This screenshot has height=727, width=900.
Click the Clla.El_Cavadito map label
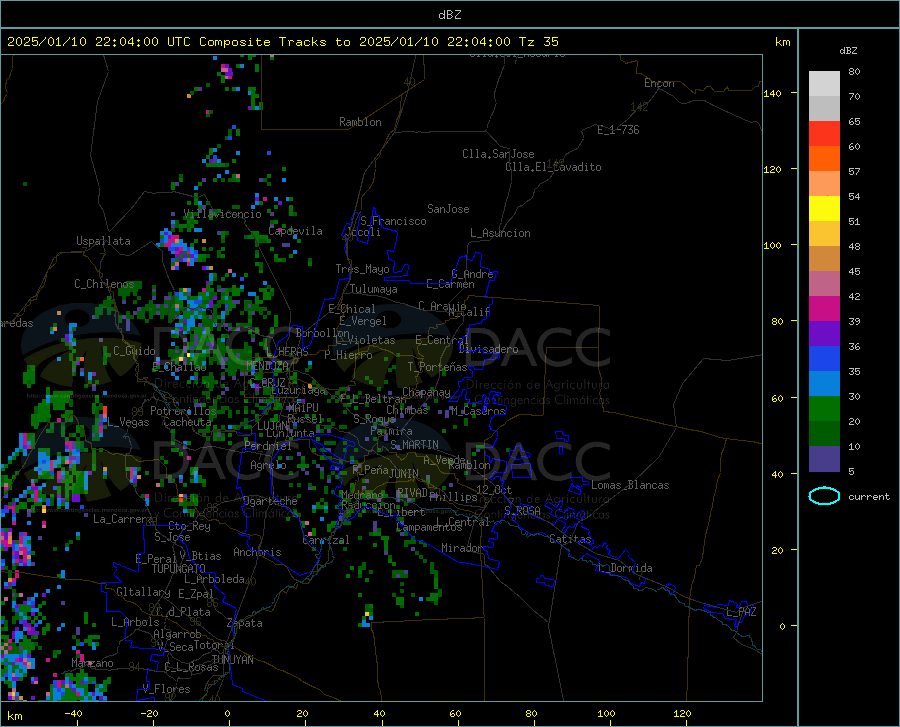click(553, 167)
